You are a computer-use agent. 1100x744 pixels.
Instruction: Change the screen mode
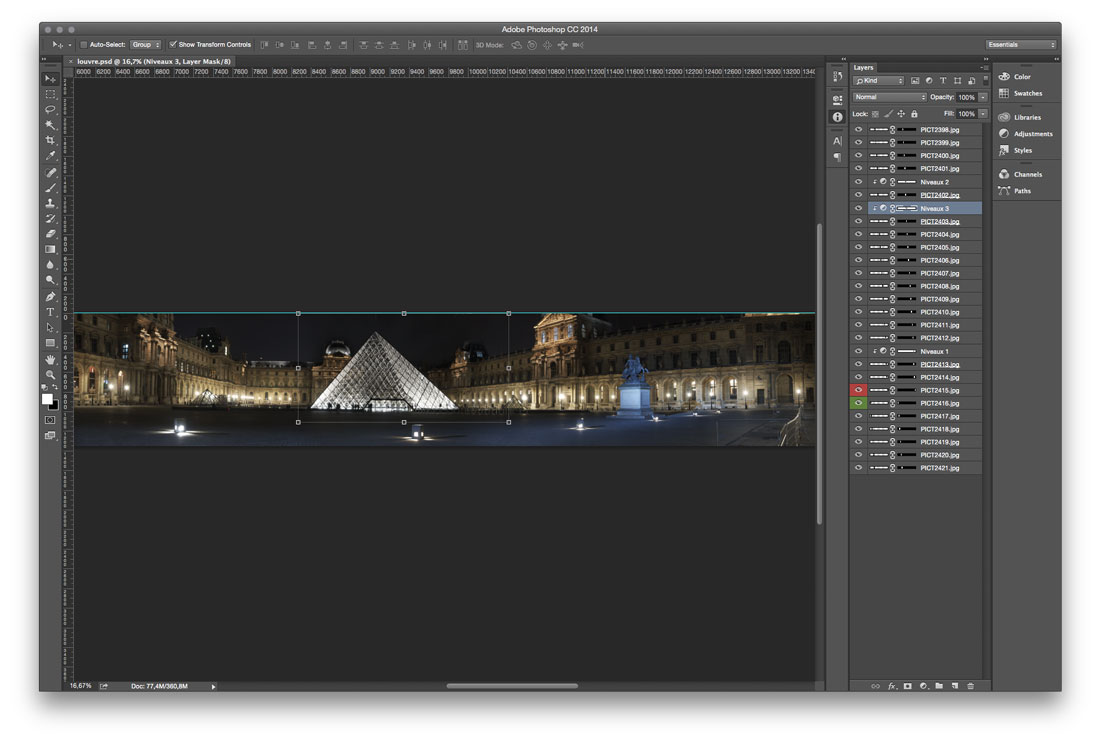coord(50,435)
